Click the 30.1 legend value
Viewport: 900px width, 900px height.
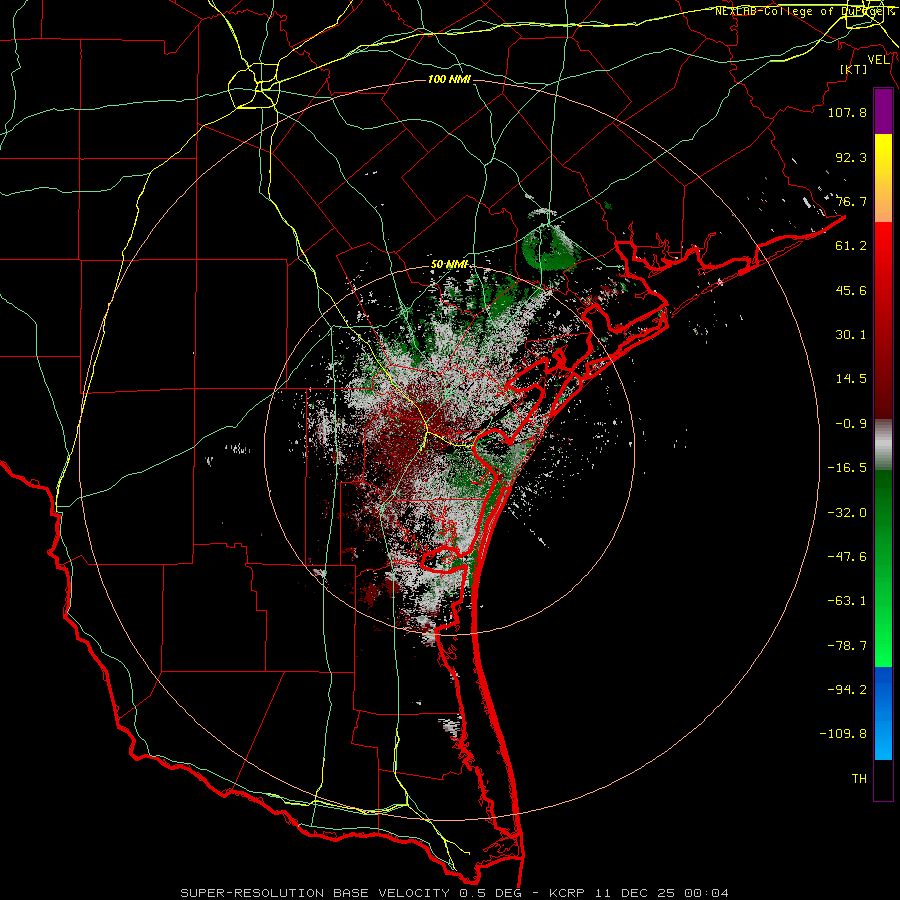point(851,335)
